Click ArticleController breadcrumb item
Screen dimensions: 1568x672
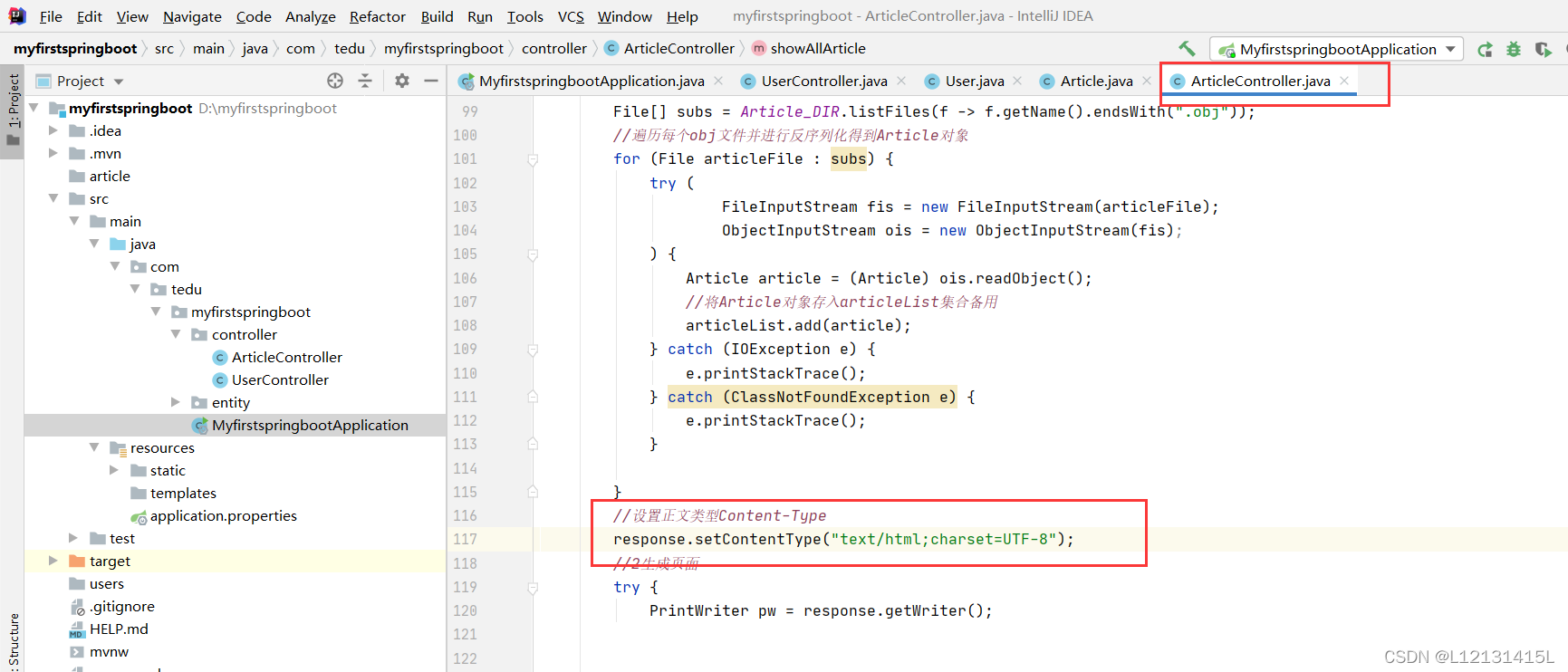669,49
